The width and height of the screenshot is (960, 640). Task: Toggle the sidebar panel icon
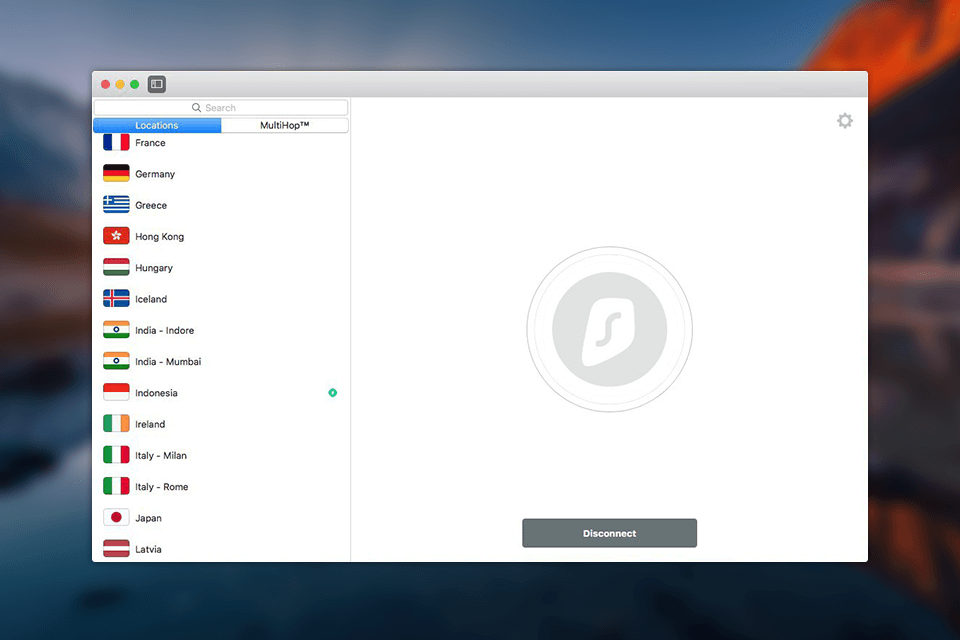click(157, 84)
